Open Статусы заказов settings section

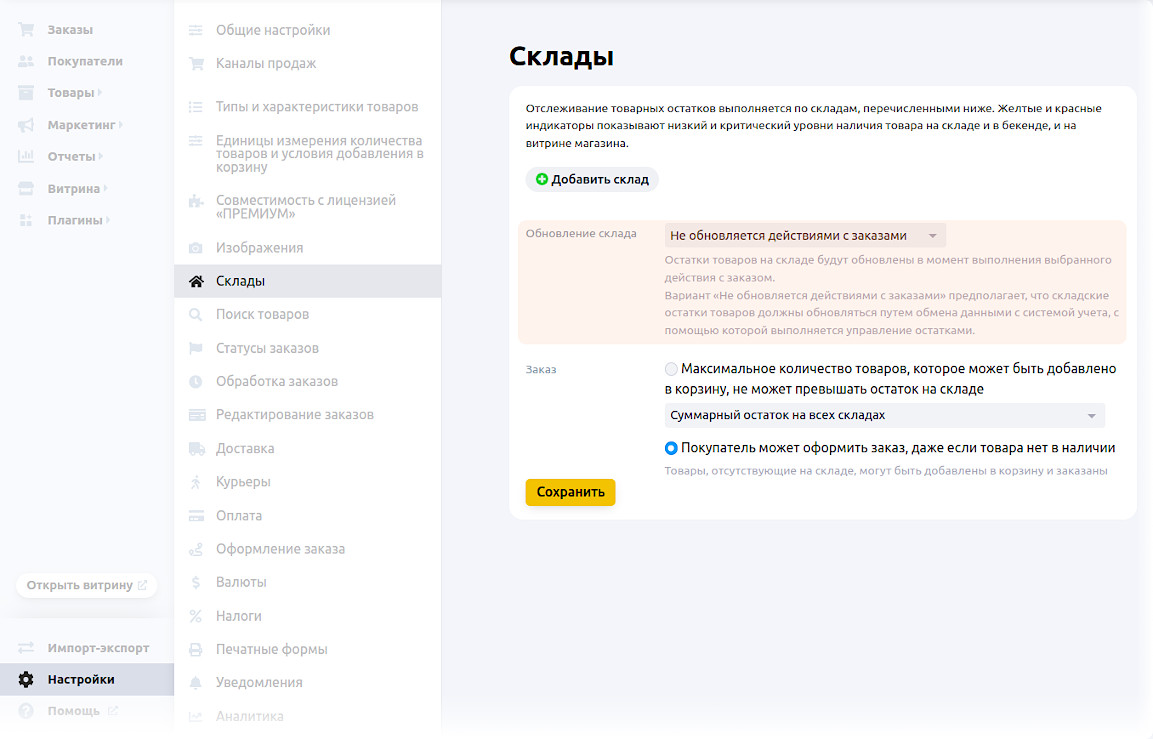pos(267,348)
